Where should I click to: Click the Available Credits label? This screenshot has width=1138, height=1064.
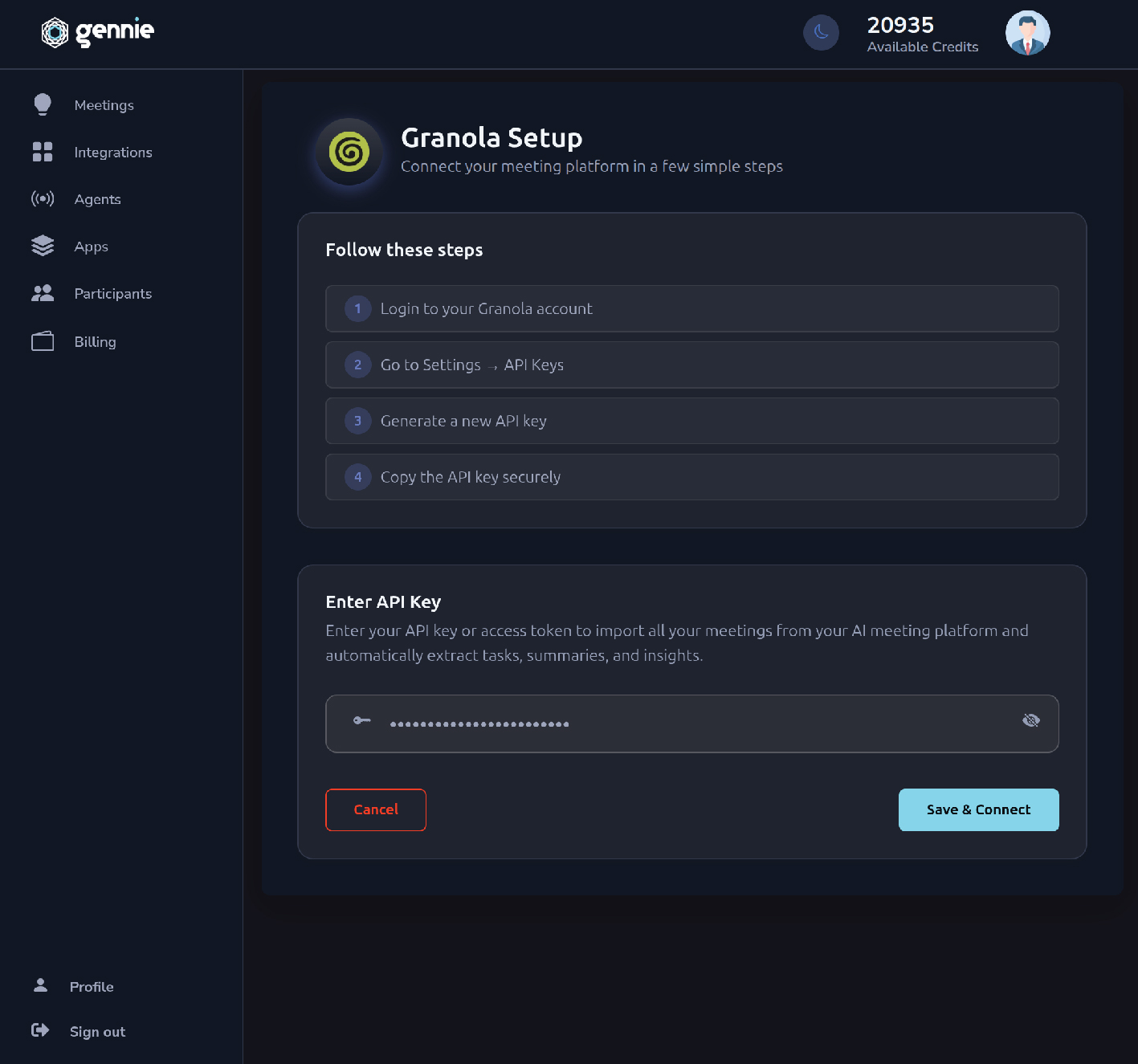point(923,47)
